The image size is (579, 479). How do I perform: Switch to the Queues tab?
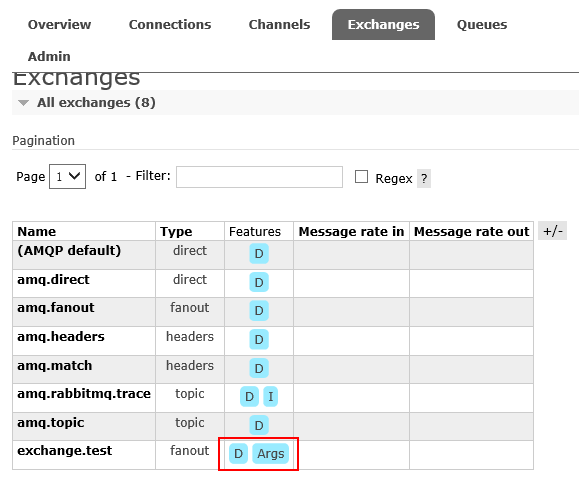pyautogui.click(x=482, y=24)
